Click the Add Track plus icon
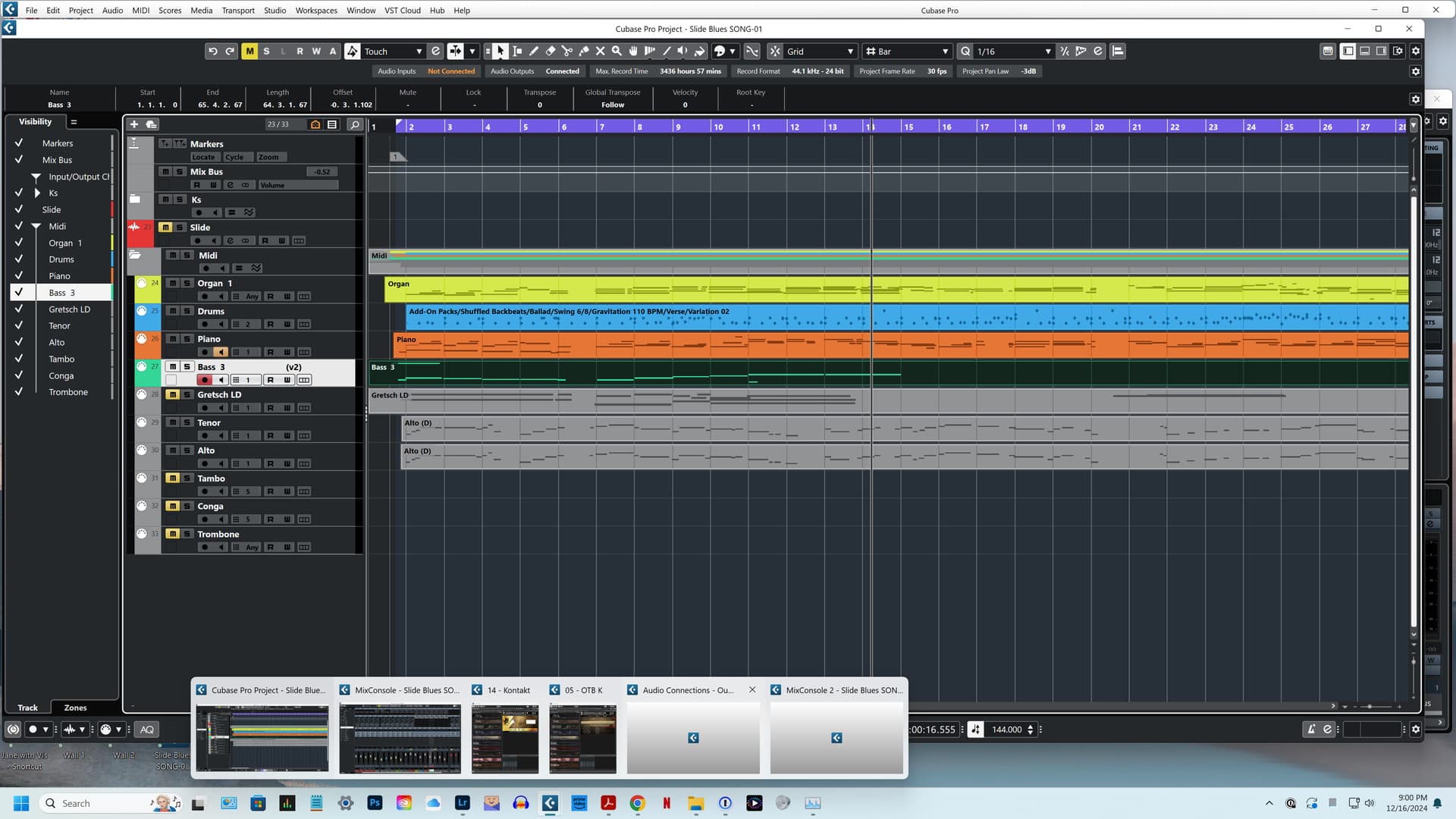 click(134, 124)
